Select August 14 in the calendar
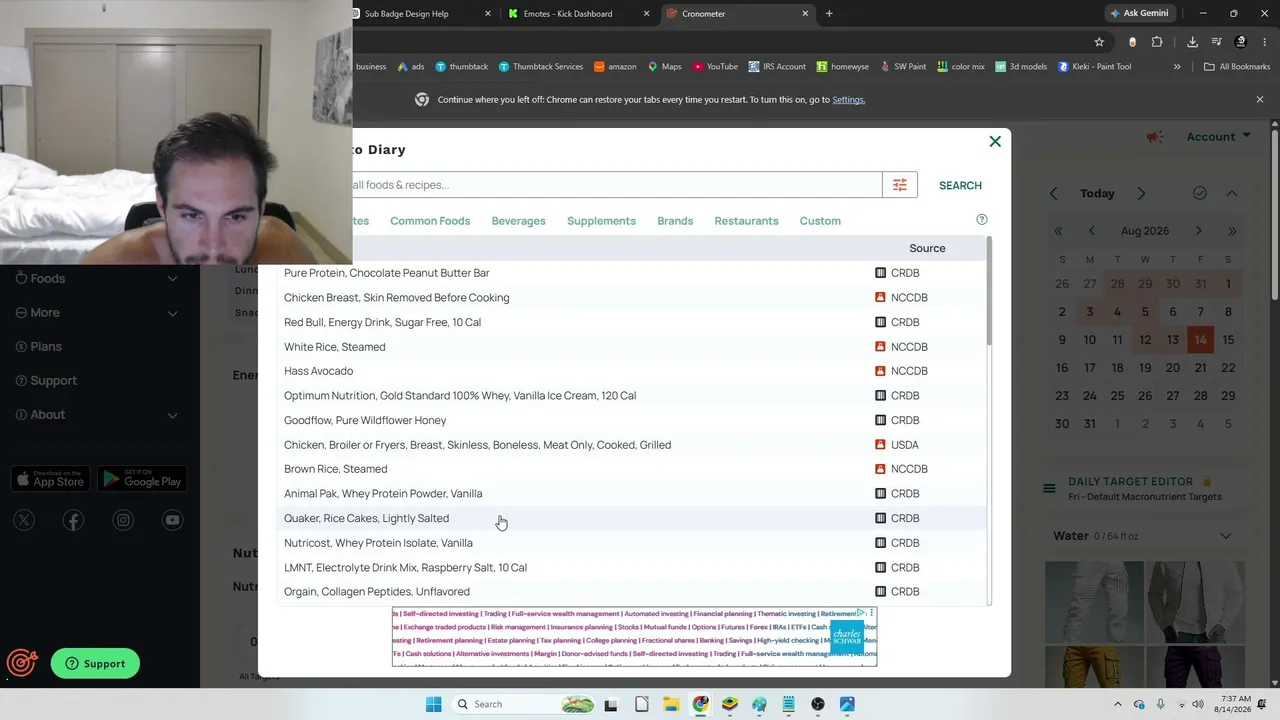 1200,340
